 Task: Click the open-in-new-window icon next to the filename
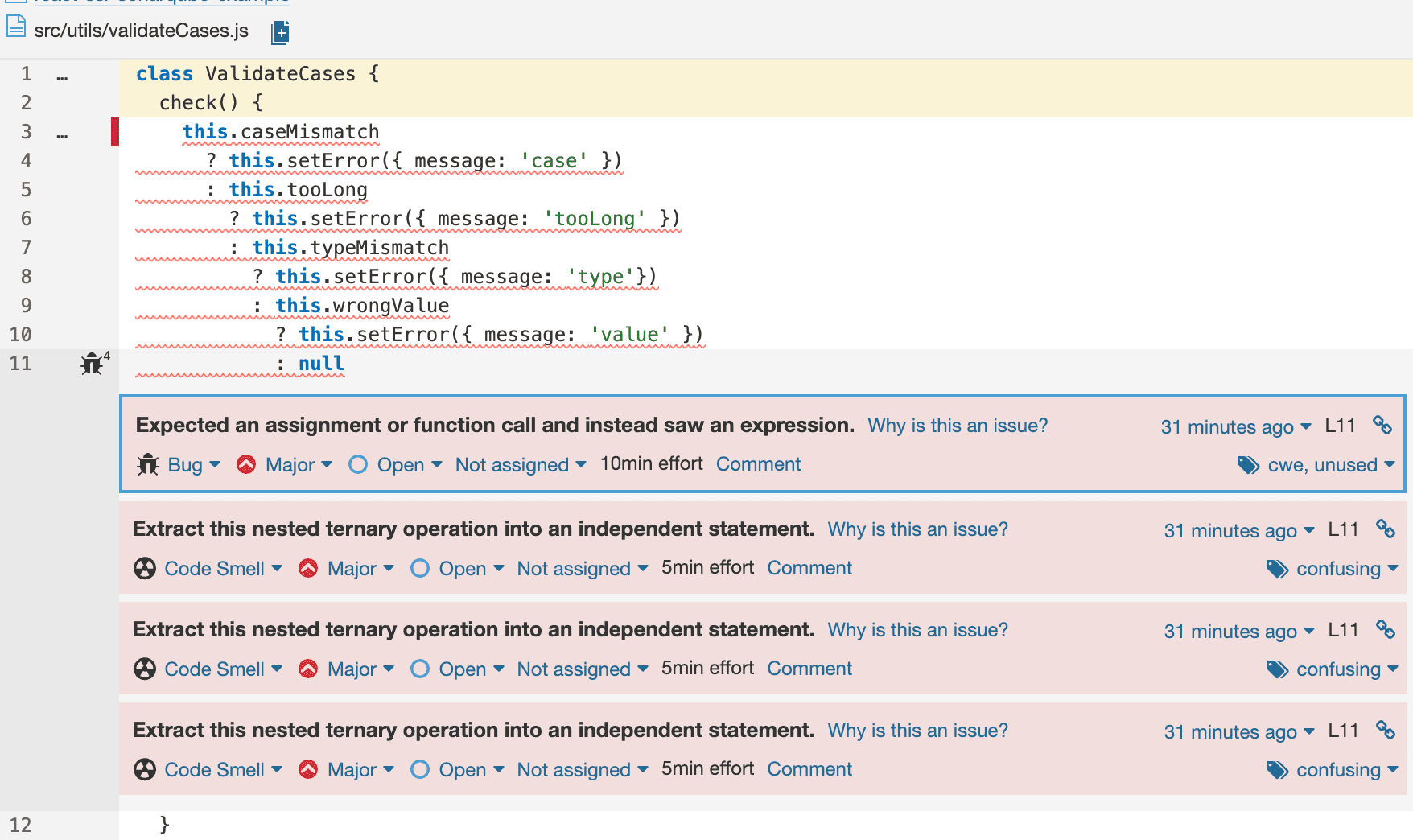(x=279, y=31)
